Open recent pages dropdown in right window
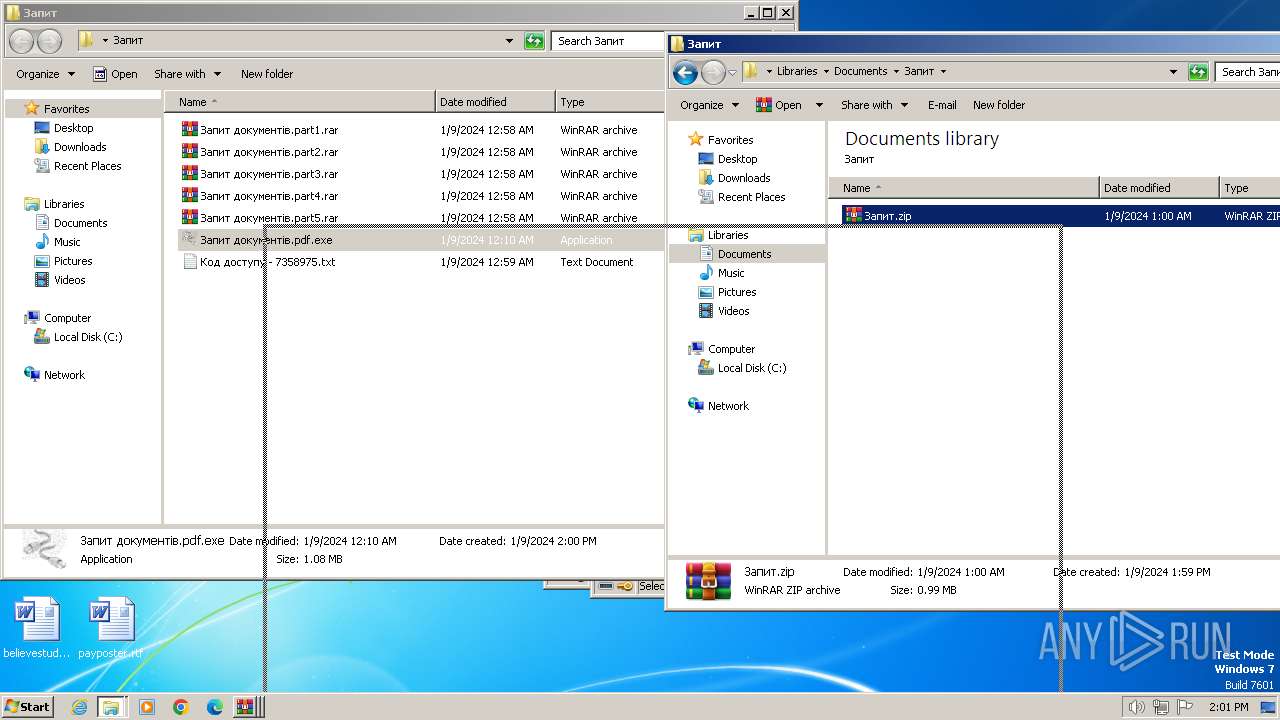This screenshot has width=1280, height=720. 732,72
